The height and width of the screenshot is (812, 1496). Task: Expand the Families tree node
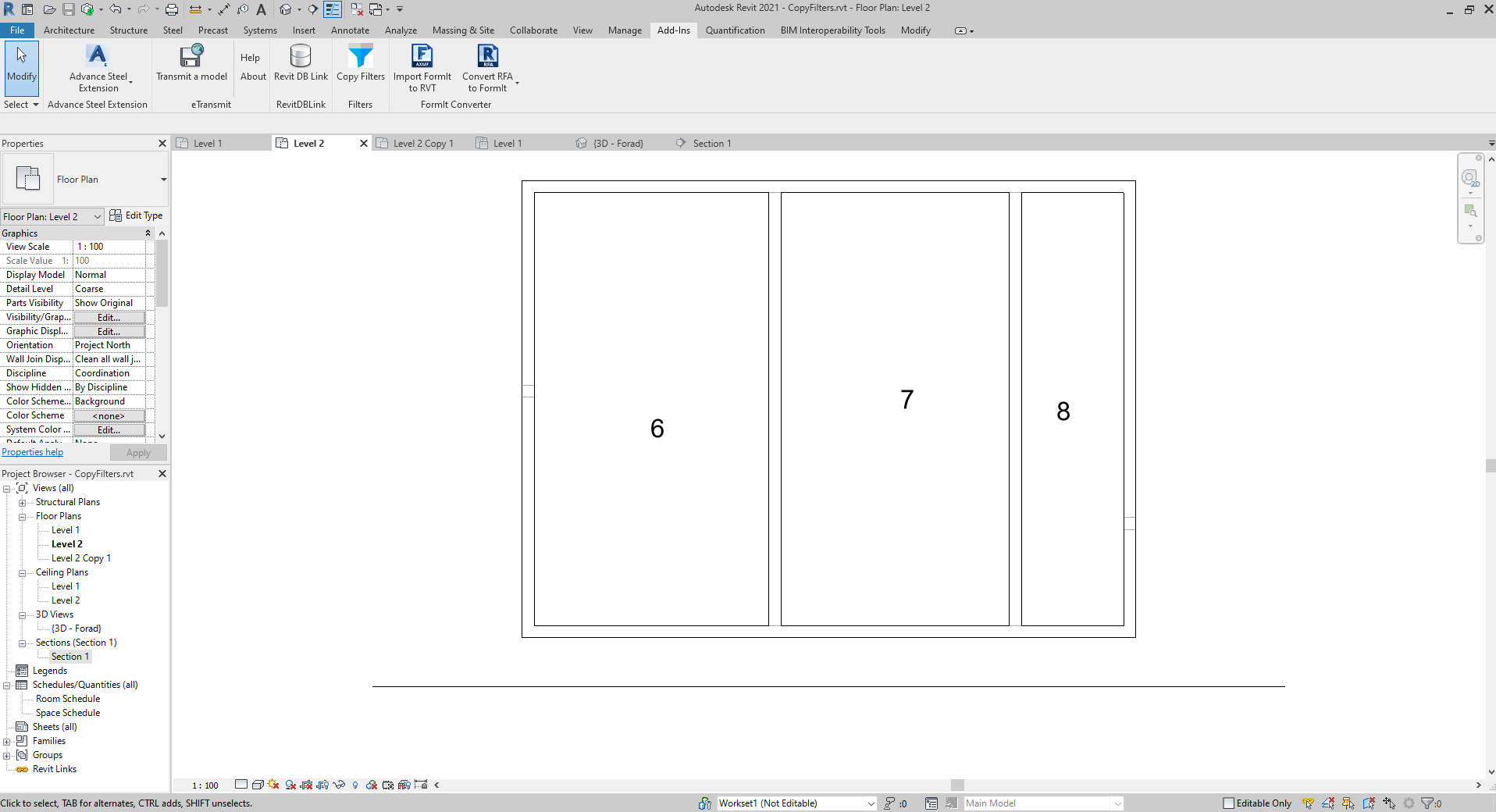(x=7, y=742)
